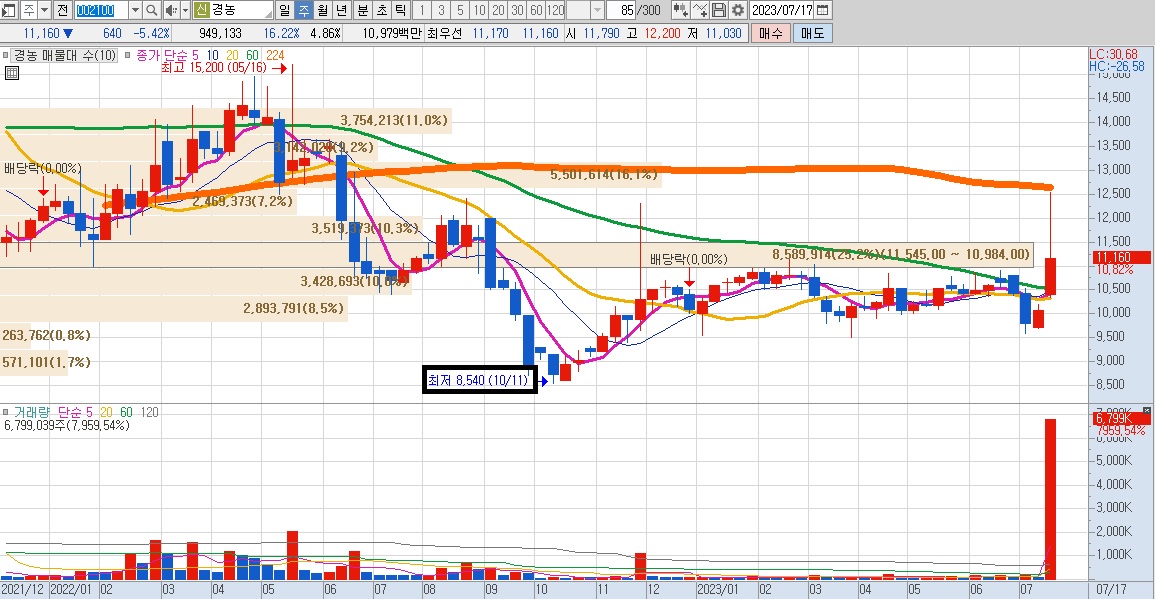Click the 전 button beside stock code
The image size is (1155, 599).
(63, 10)
